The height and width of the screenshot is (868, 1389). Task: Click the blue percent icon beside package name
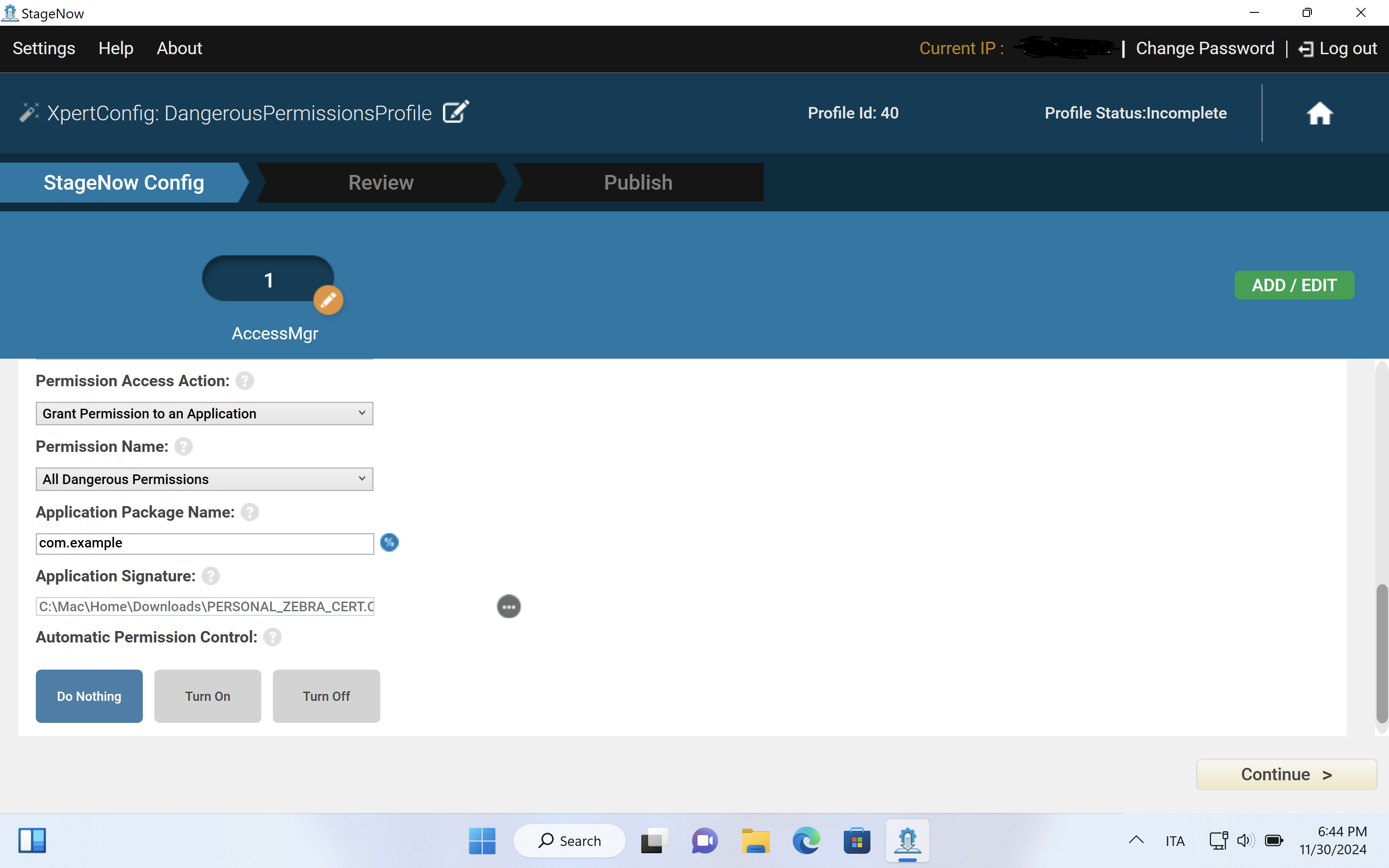point(389,542)
